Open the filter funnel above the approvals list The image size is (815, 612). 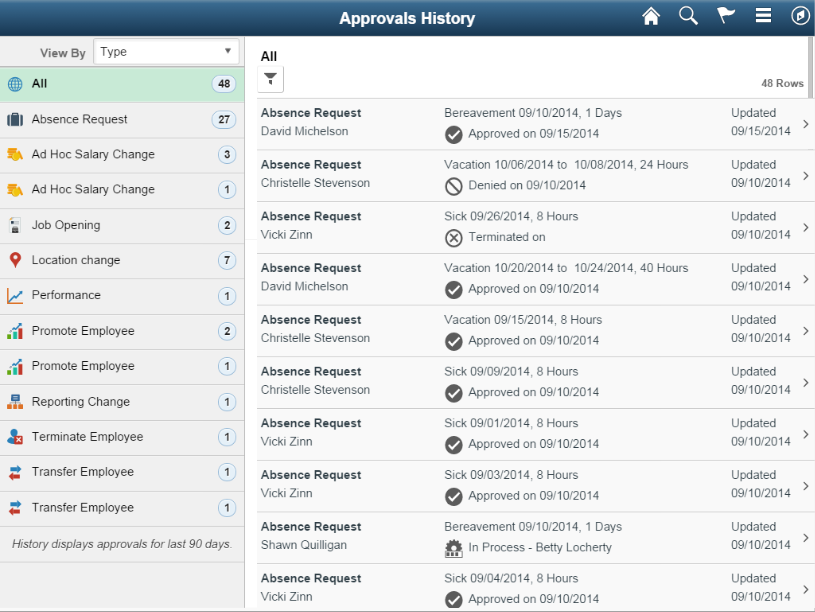pyautogui.click(x=270, y=79)
